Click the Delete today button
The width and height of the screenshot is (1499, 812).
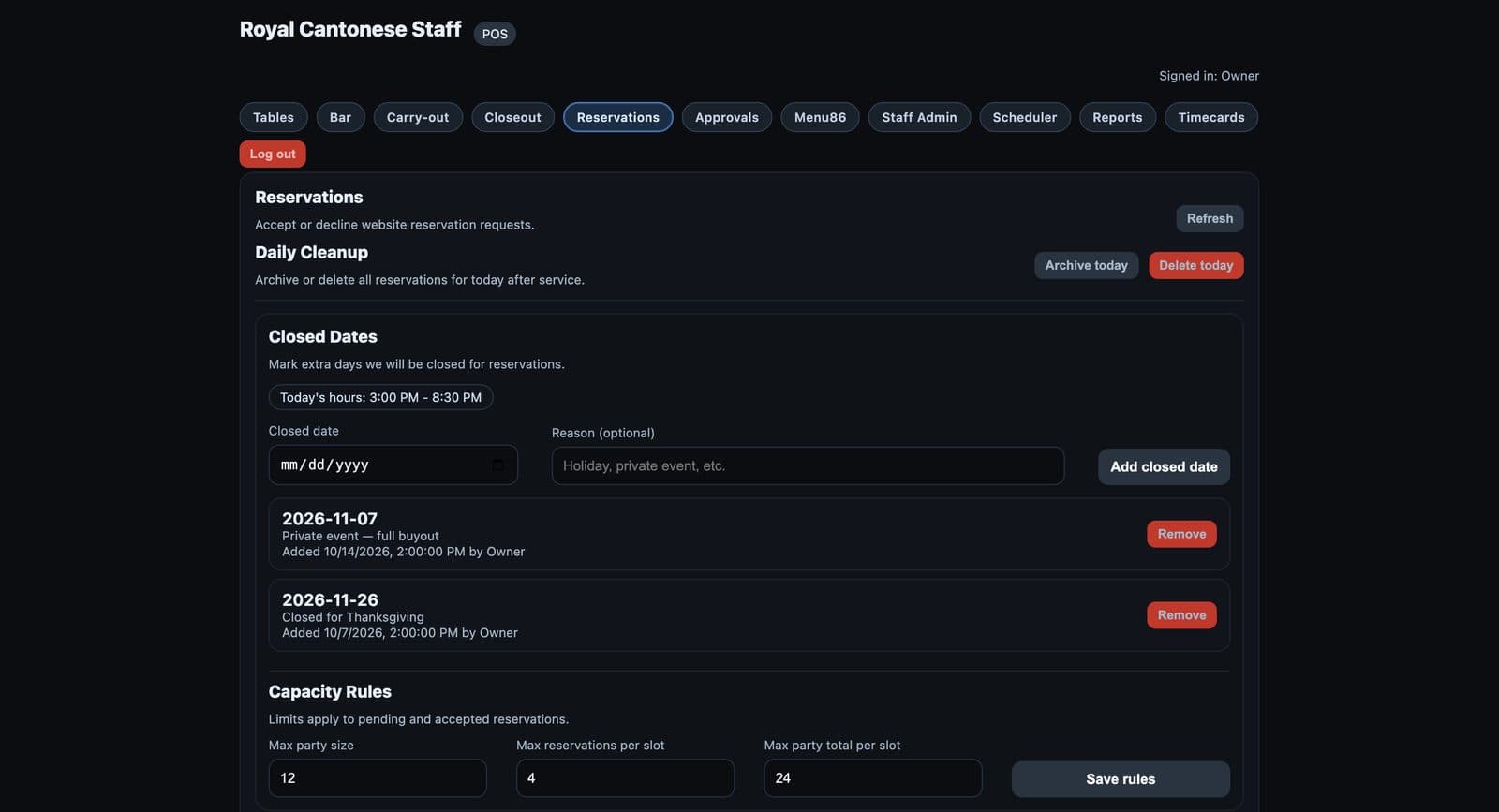[x=1196, y=265]
